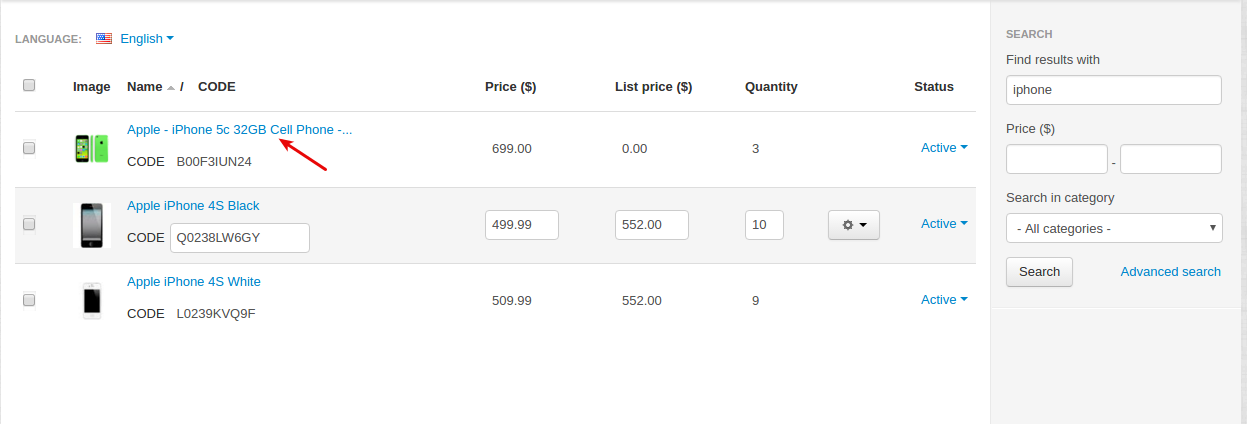1247x424 pixels.
Task: Sort by the Price ($) column header
Action: click(x=511, y=87)
